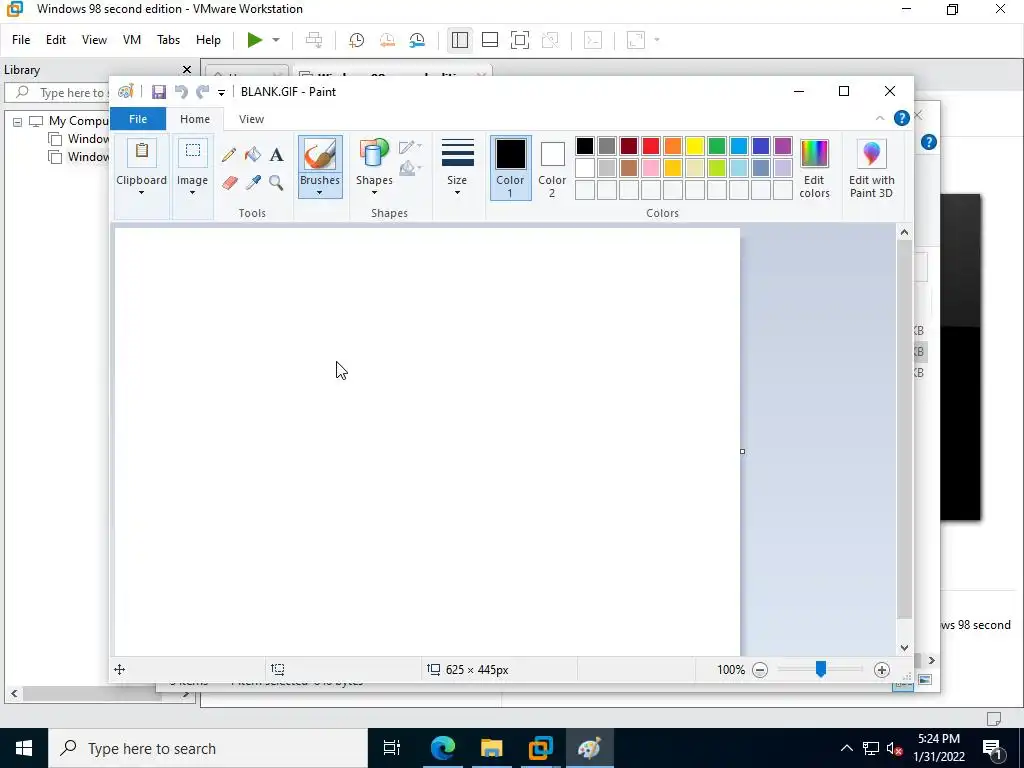Open Customize Quick Access Toolbar dropdown
1024x768 pixels.
point(221,93)
